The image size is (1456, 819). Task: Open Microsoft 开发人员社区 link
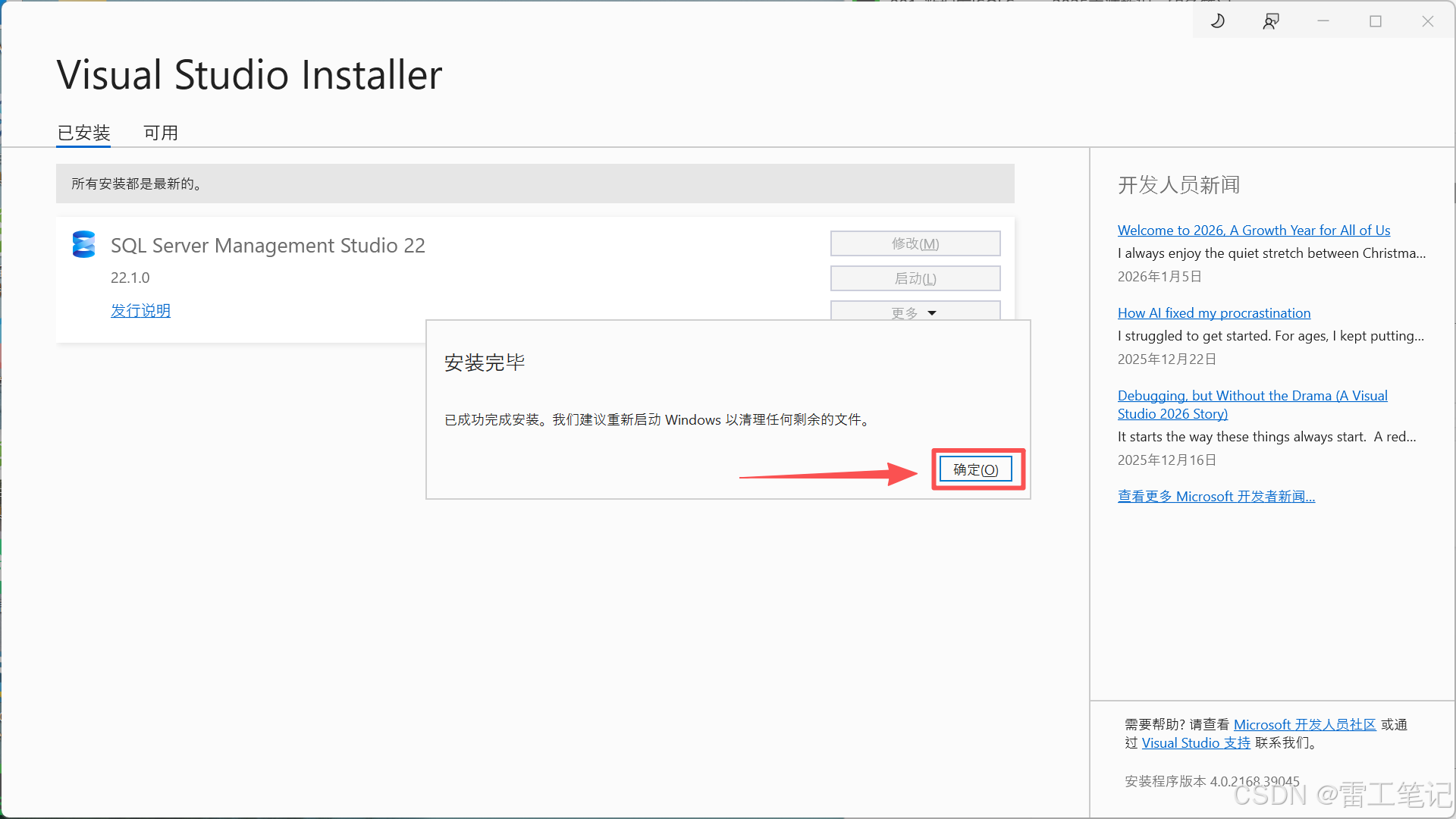(x=1304, y=724)
